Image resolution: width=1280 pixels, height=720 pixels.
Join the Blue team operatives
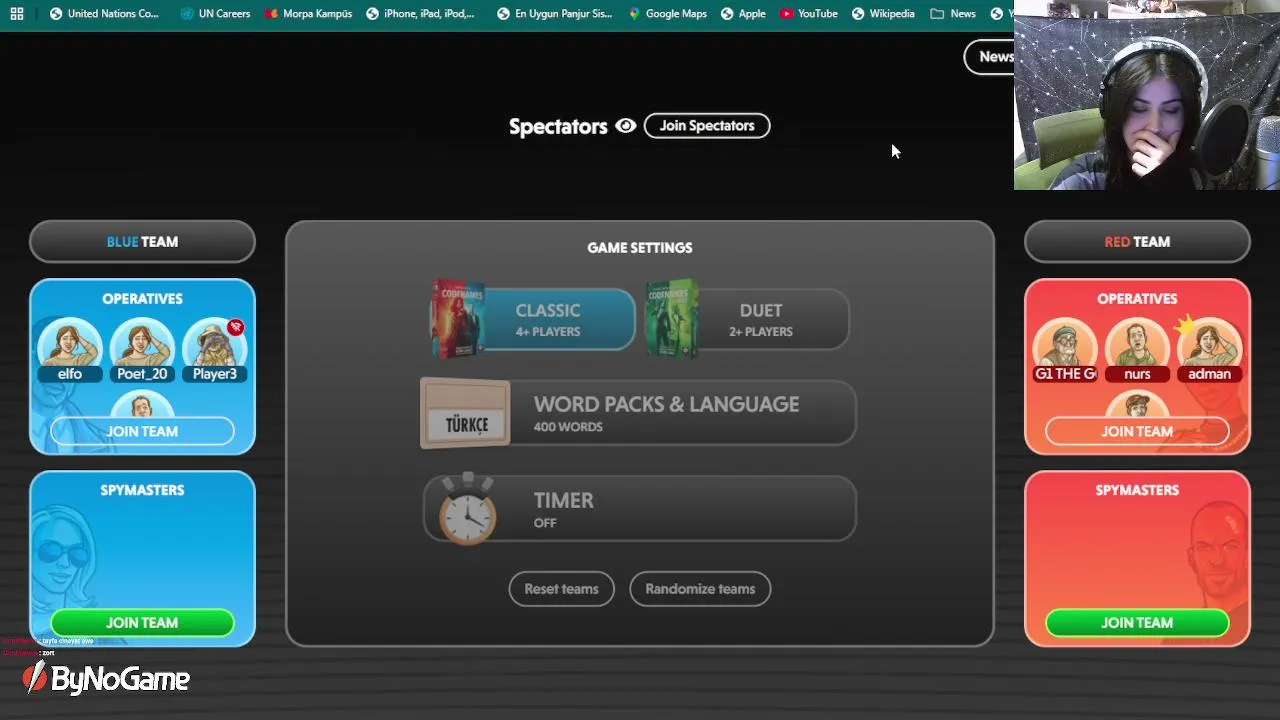[142, 431]
